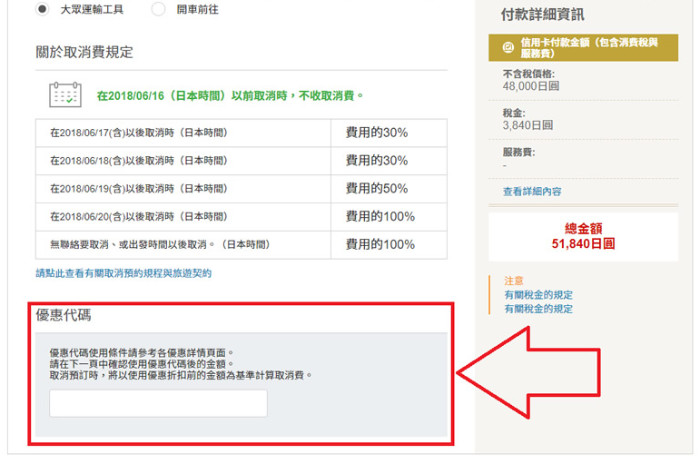
Task: Click the 關於取消費規定 heading
Action: (x=84, y=52)
